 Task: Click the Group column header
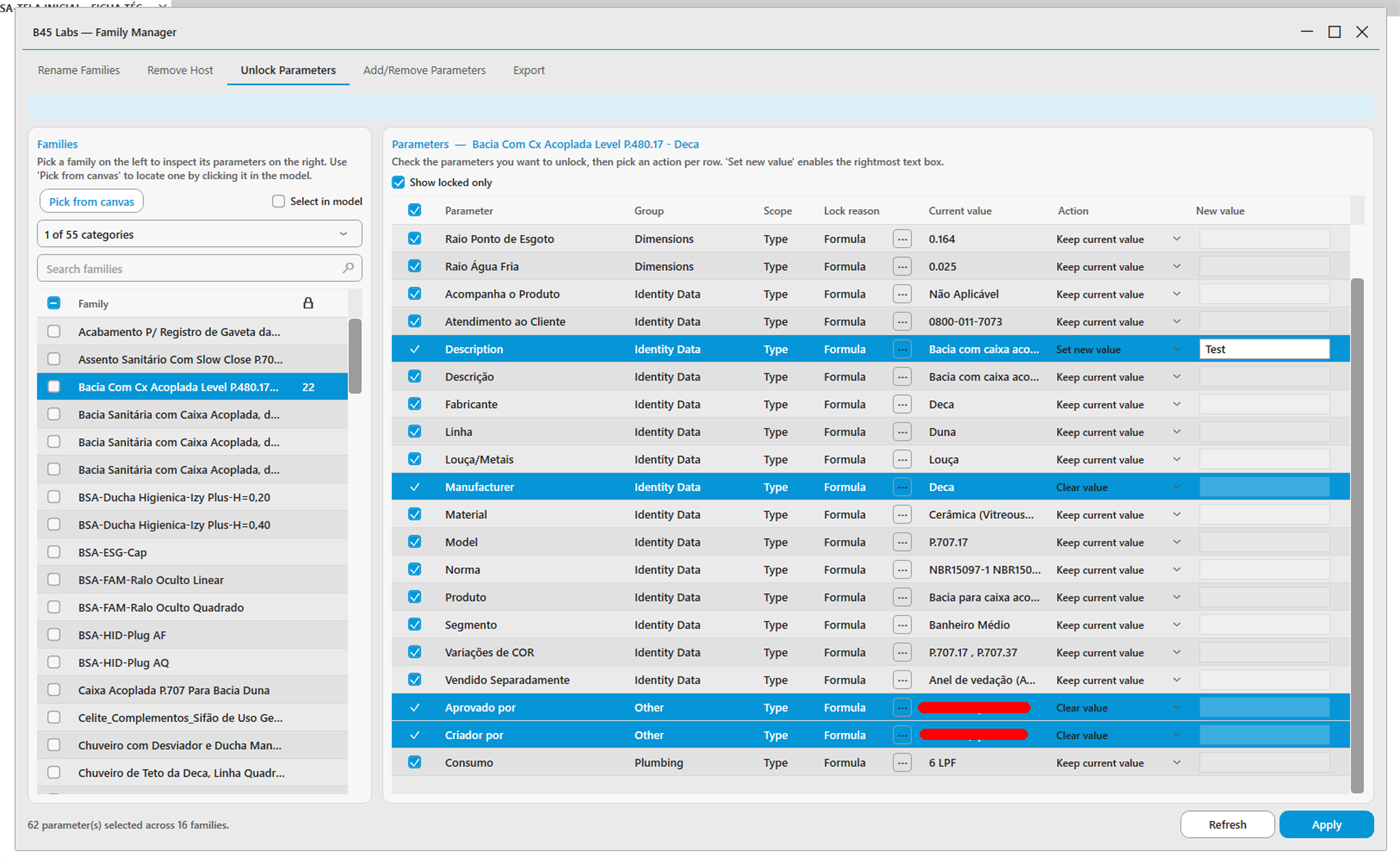tap(649, 211)
